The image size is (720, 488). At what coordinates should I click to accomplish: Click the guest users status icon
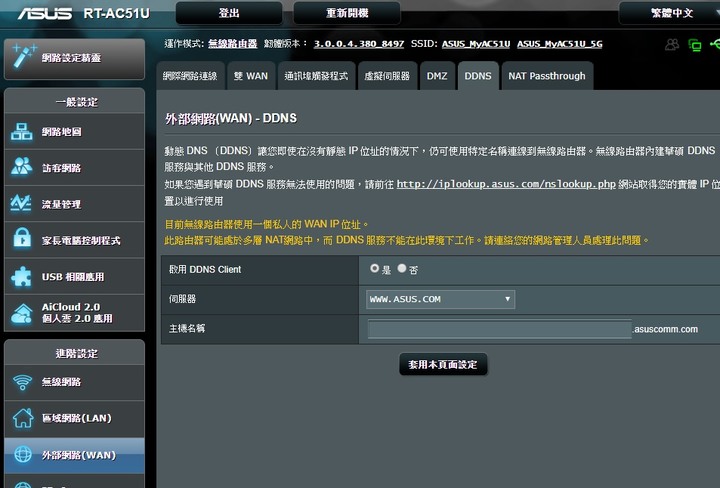click(672, 44)
